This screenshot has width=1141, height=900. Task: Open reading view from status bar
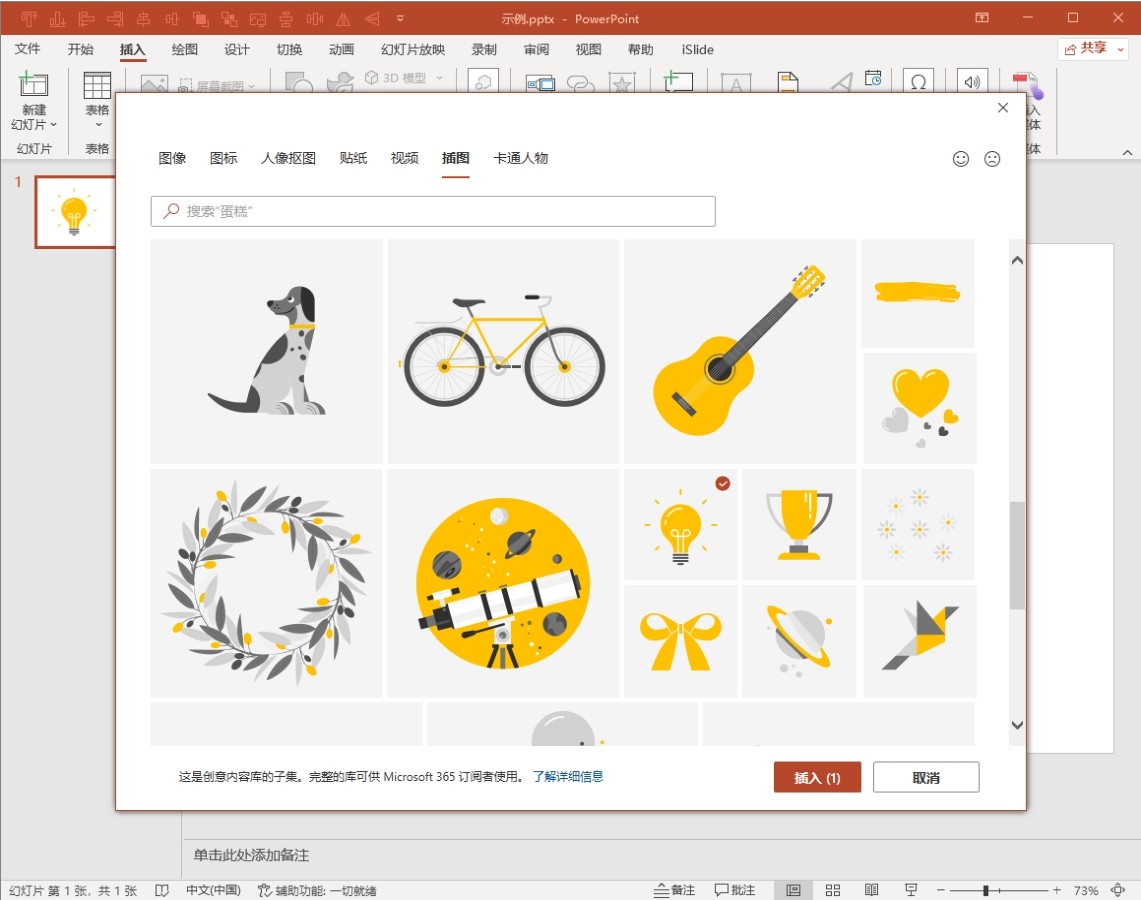[x=872, y=890]
